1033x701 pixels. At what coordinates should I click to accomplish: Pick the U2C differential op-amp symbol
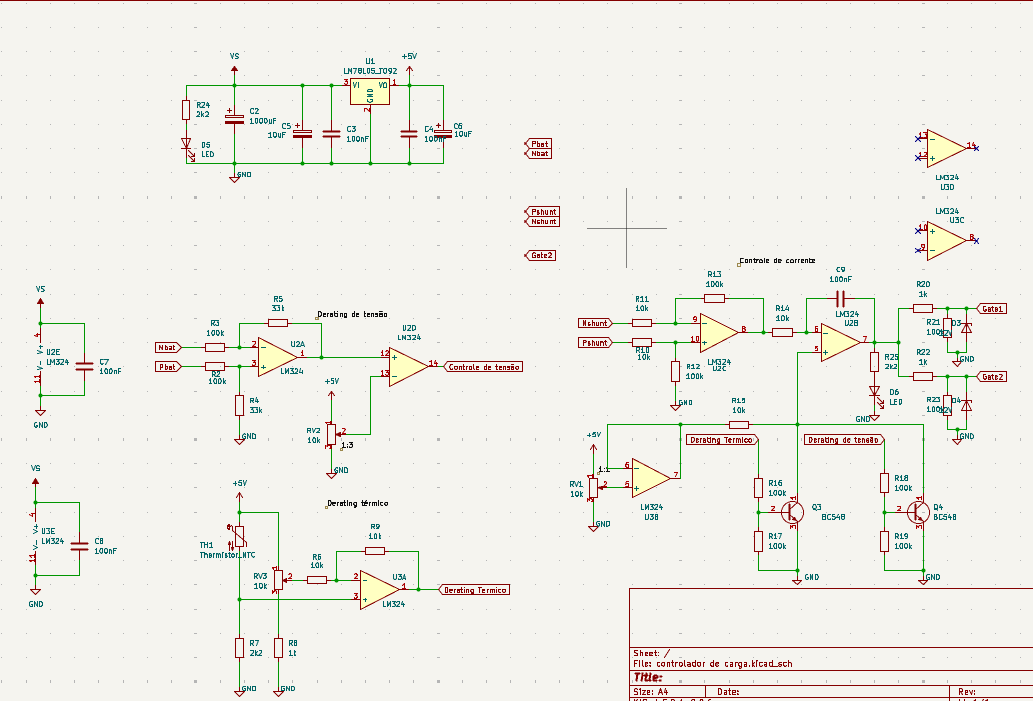719,333
